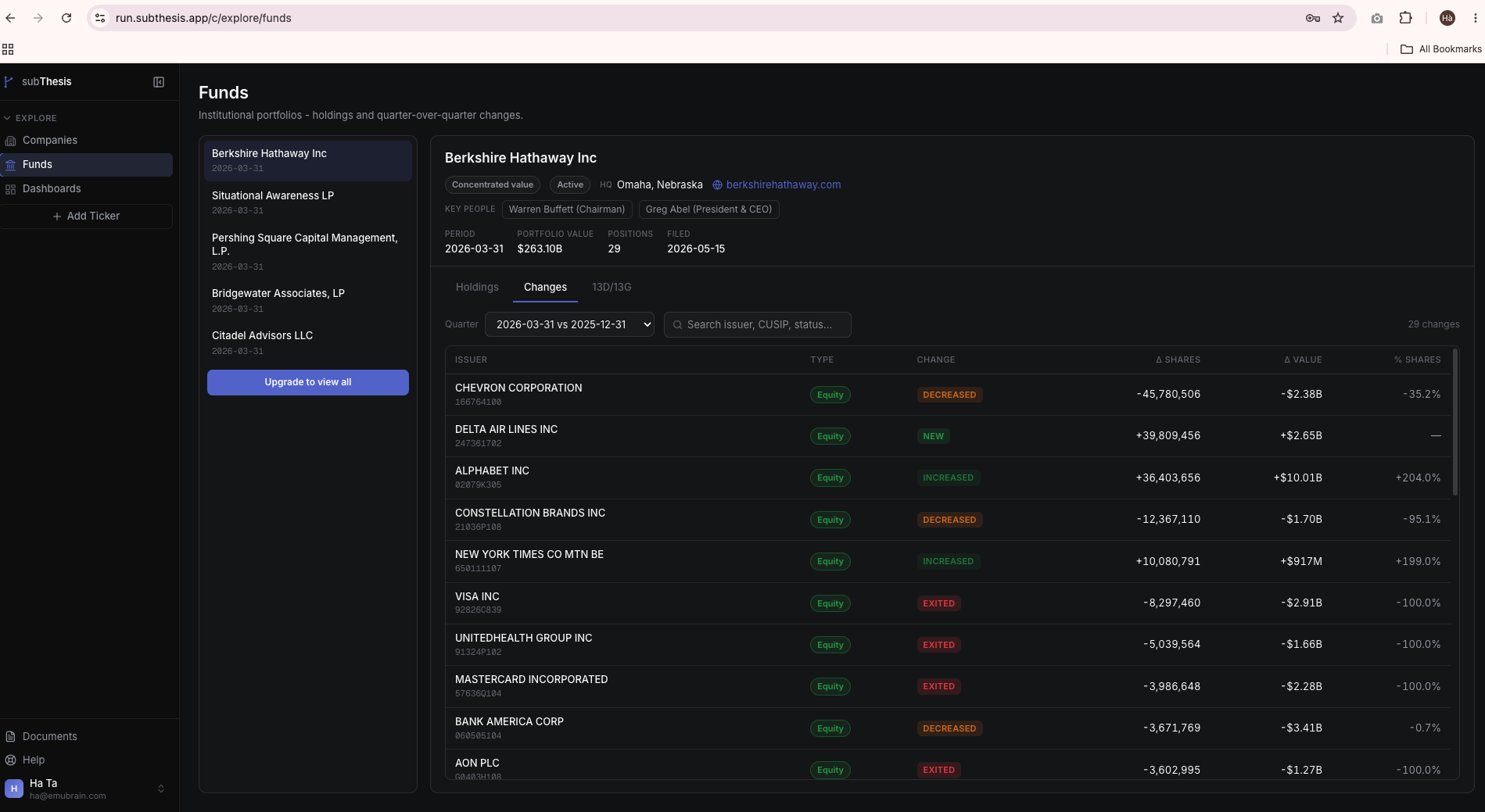
Task: Click the Active status tag
Action: pyautogui.click(x=570, y=185)
